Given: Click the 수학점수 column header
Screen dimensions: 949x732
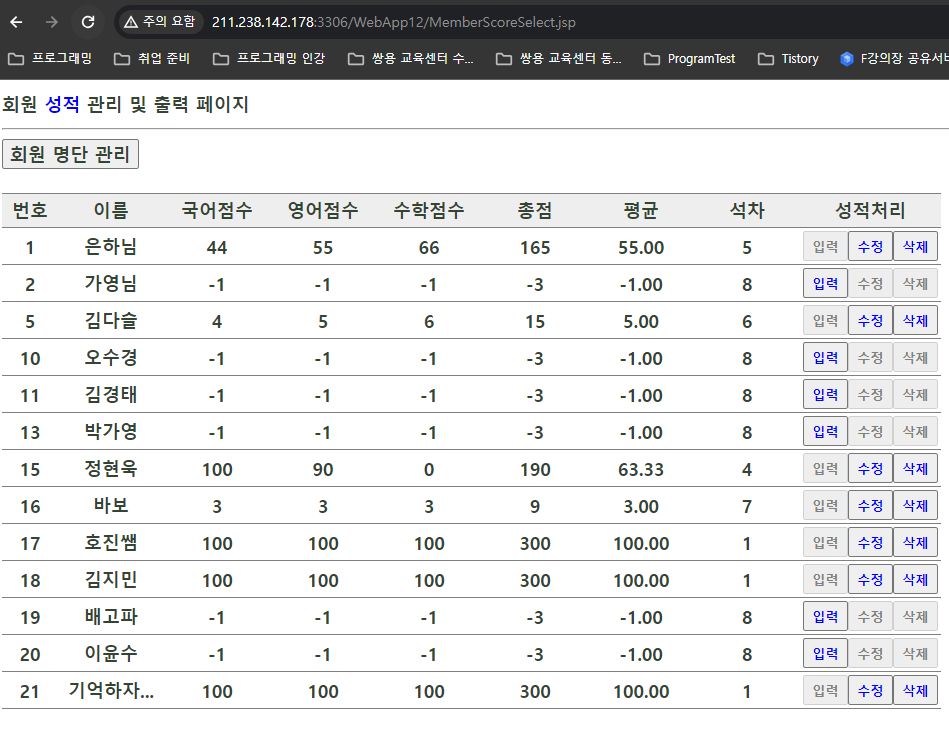Looking at the screenshot, I should click(x=429, y=210).
